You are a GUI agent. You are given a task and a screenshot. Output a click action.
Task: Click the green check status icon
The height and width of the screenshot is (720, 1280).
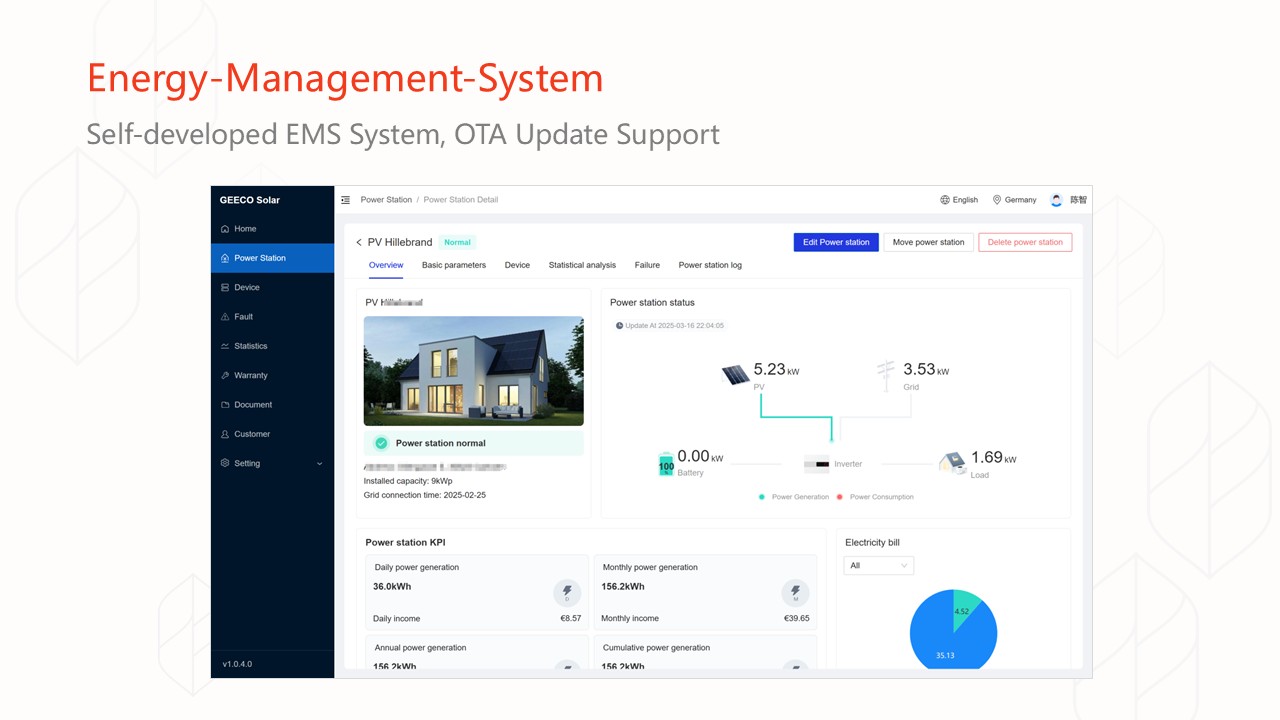(x=381, y=443)
